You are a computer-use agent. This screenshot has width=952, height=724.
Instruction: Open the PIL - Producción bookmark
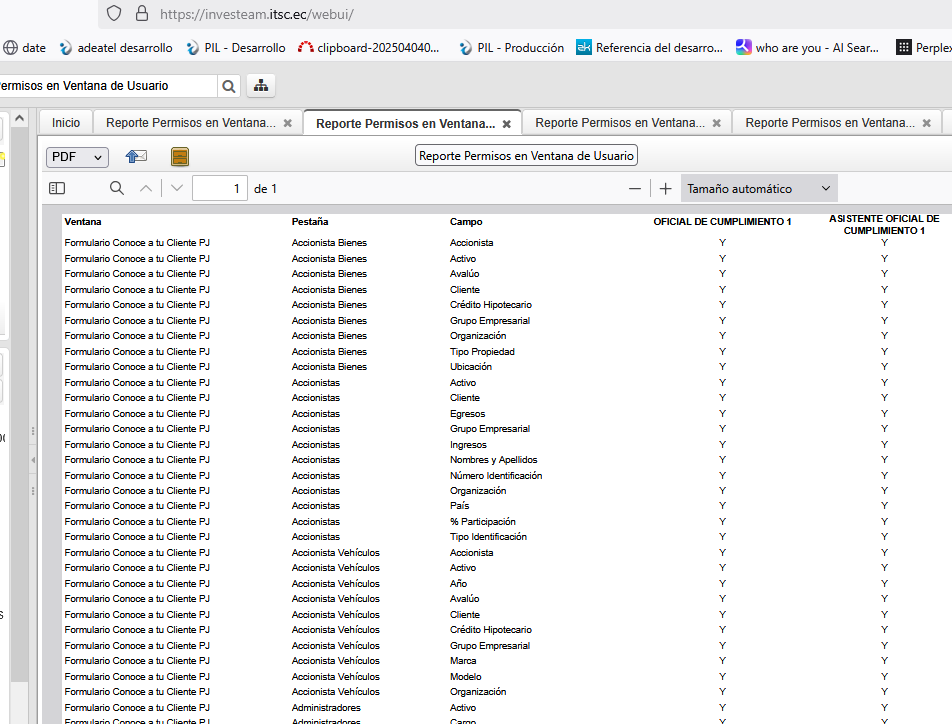coord(510,47)
